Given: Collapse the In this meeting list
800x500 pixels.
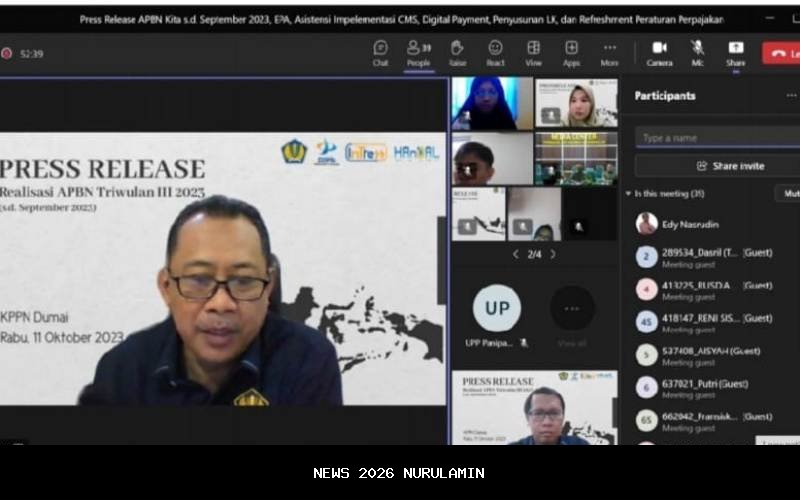Looking at the screenshot, I should tap(629, 194).
